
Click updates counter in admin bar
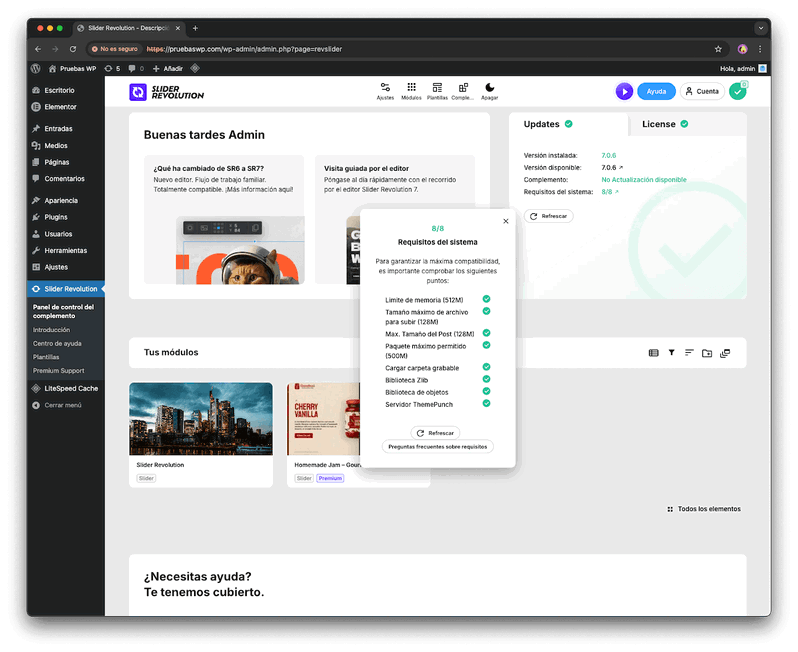(112, 68)
